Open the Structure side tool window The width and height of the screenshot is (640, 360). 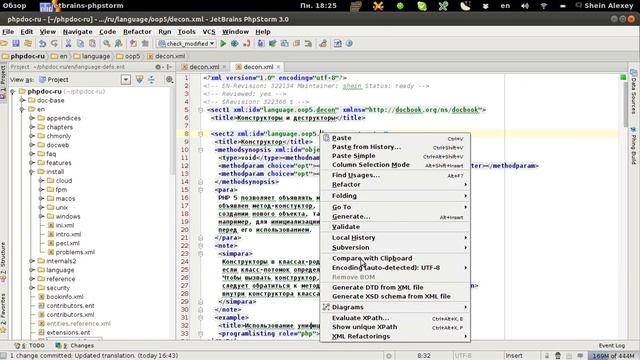pos(3,263)
